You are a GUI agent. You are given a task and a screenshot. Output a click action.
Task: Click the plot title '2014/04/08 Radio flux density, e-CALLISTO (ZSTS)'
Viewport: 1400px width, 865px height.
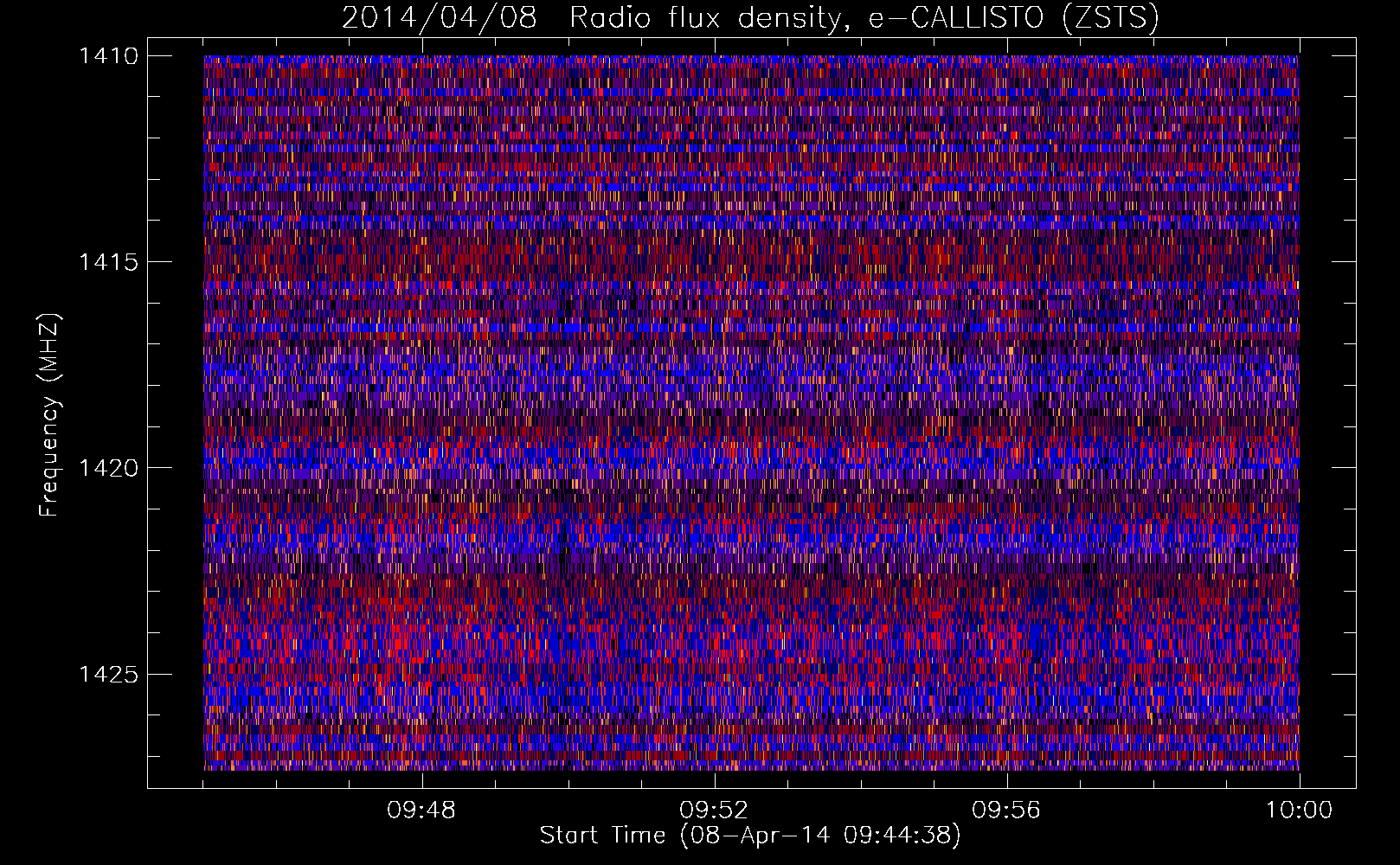point(750,17)
